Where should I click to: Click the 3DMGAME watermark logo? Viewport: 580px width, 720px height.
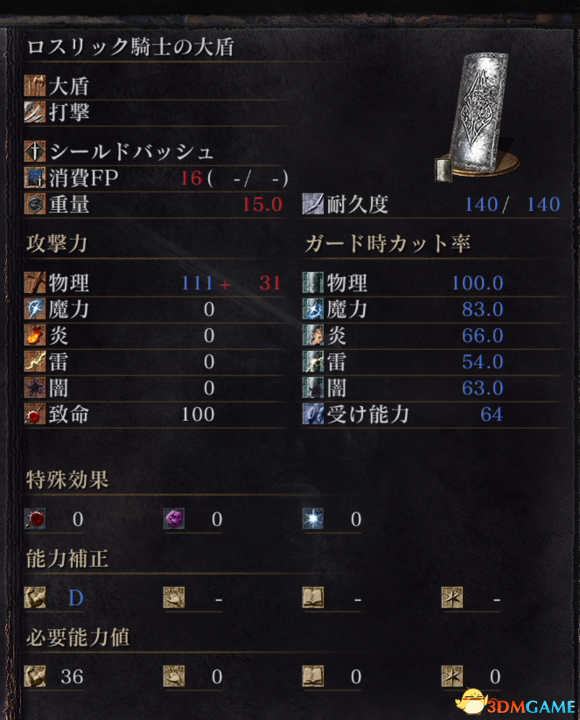coord(516,703)
